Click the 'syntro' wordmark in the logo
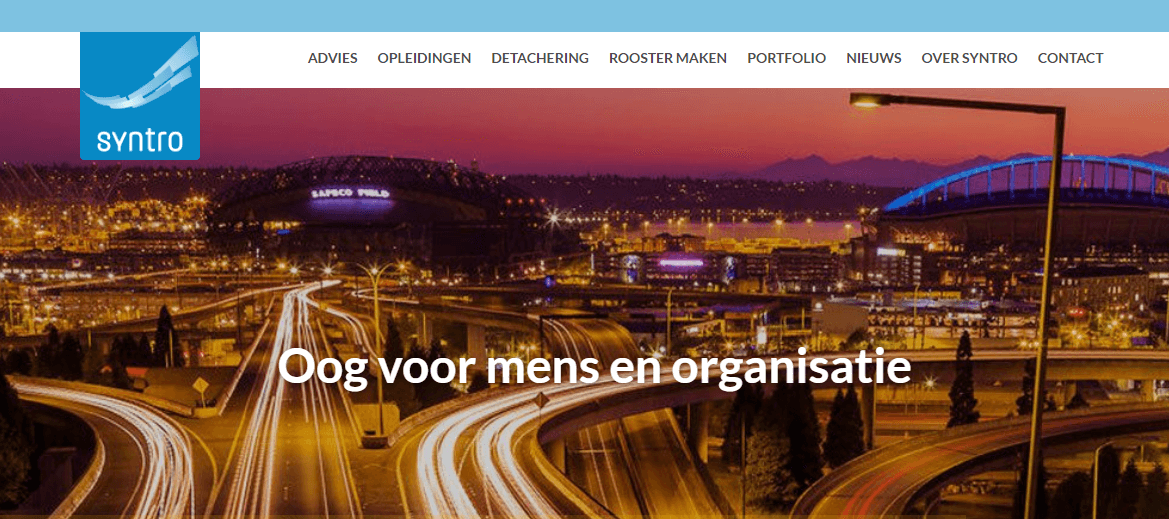The height and width of the screenshot is (519, 1169). (x=139, y=140)
